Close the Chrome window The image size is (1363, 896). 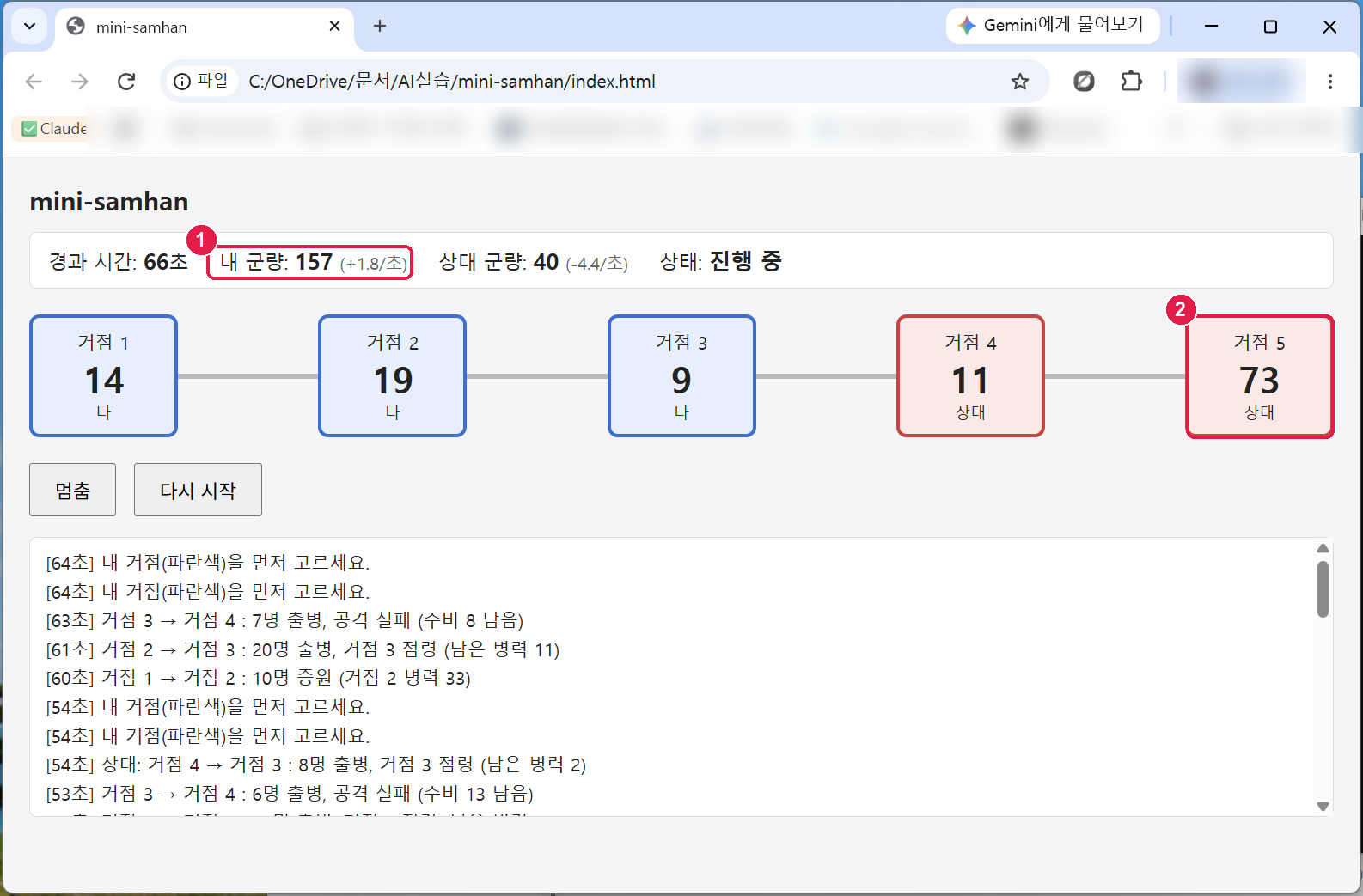[1329, 27]
